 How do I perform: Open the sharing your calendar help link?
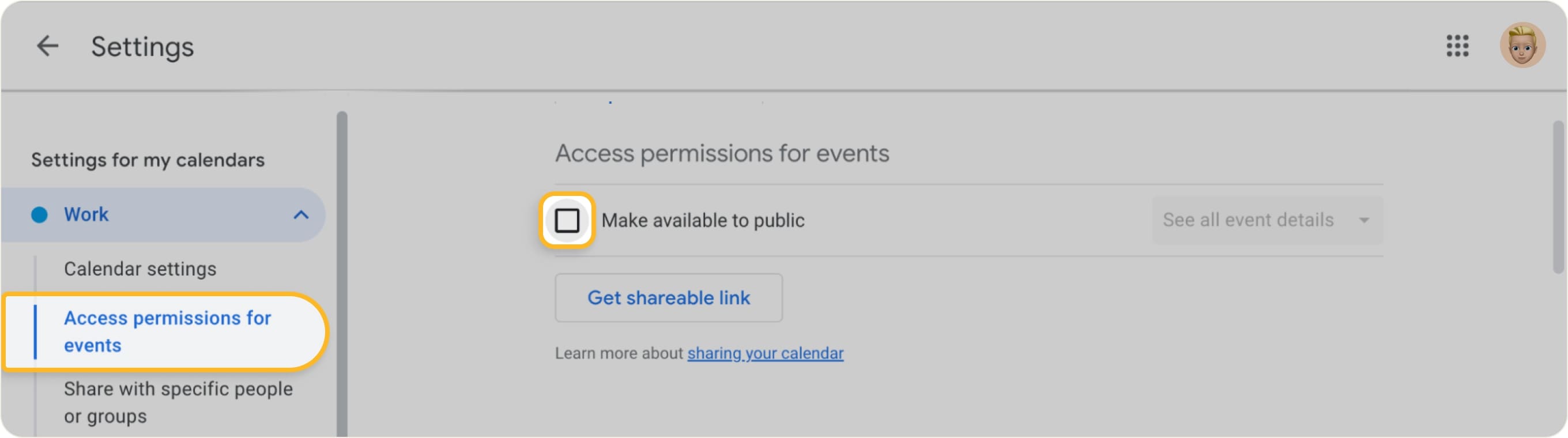coord(765,353)
